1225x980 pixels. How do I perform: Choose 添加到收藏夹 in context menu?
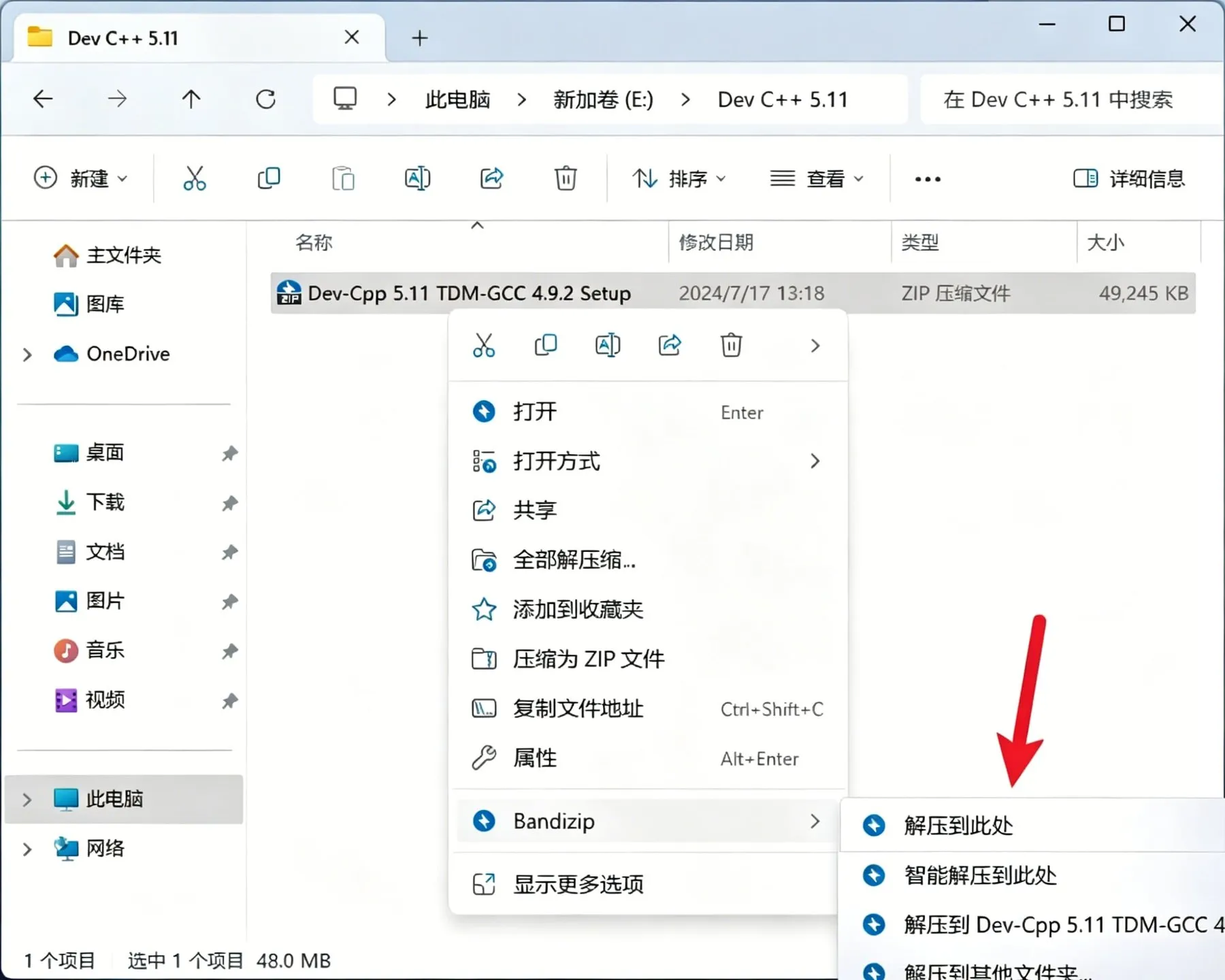pyautogui.click(x=648, y=609)
